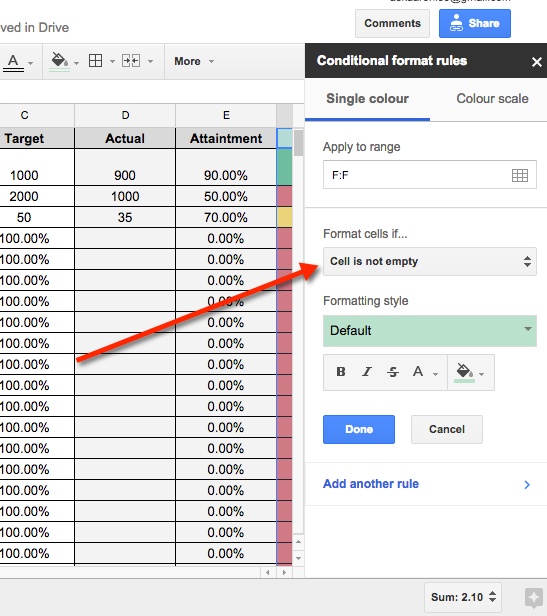This screenshot has width=547, height=616.
Task: Click the blue Share button
Action: [x=475, y=24]
